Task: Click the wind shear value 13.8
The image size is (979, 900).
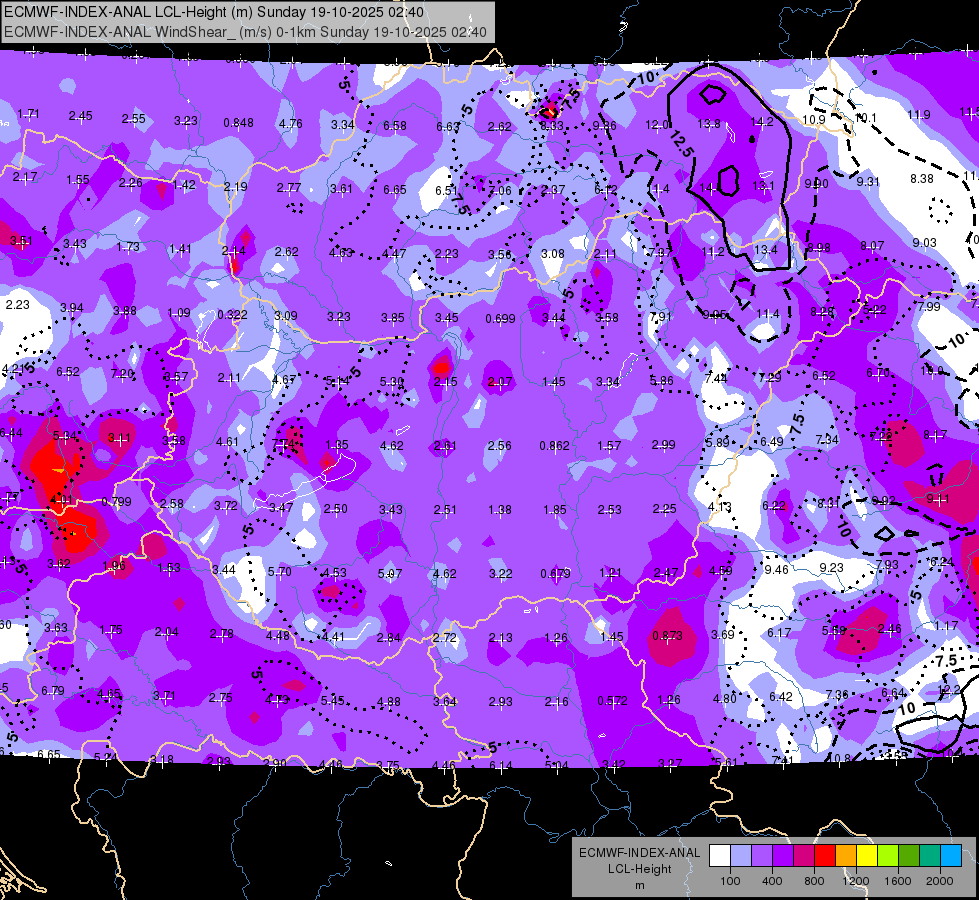Action: point(709,124)
